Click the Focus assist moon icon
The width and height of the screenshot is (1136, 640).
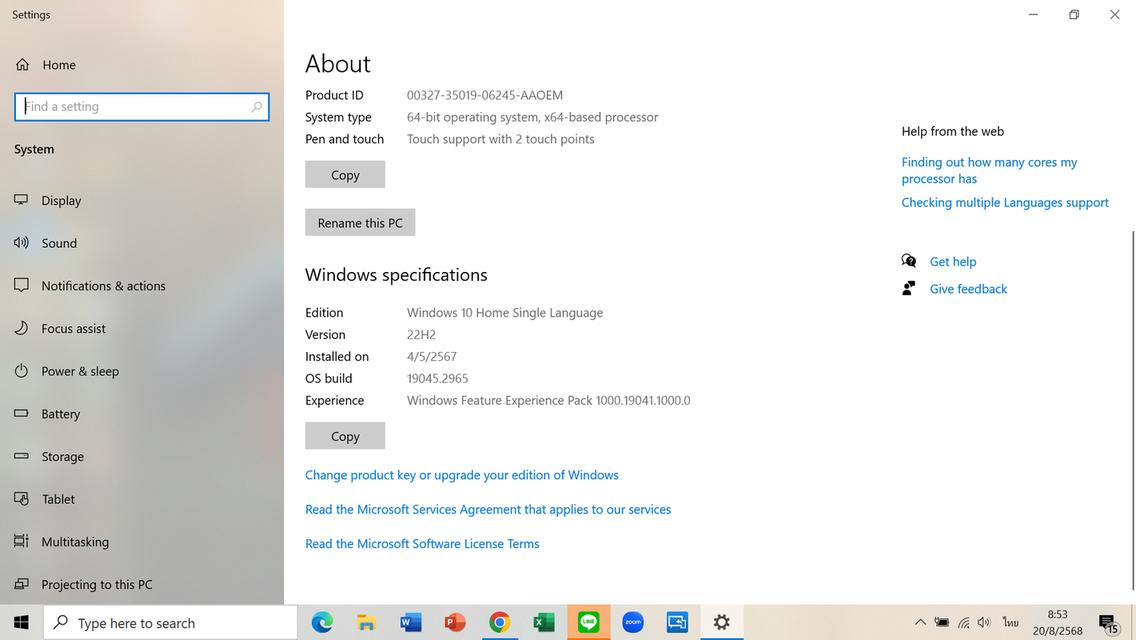[x=21, y=328]
